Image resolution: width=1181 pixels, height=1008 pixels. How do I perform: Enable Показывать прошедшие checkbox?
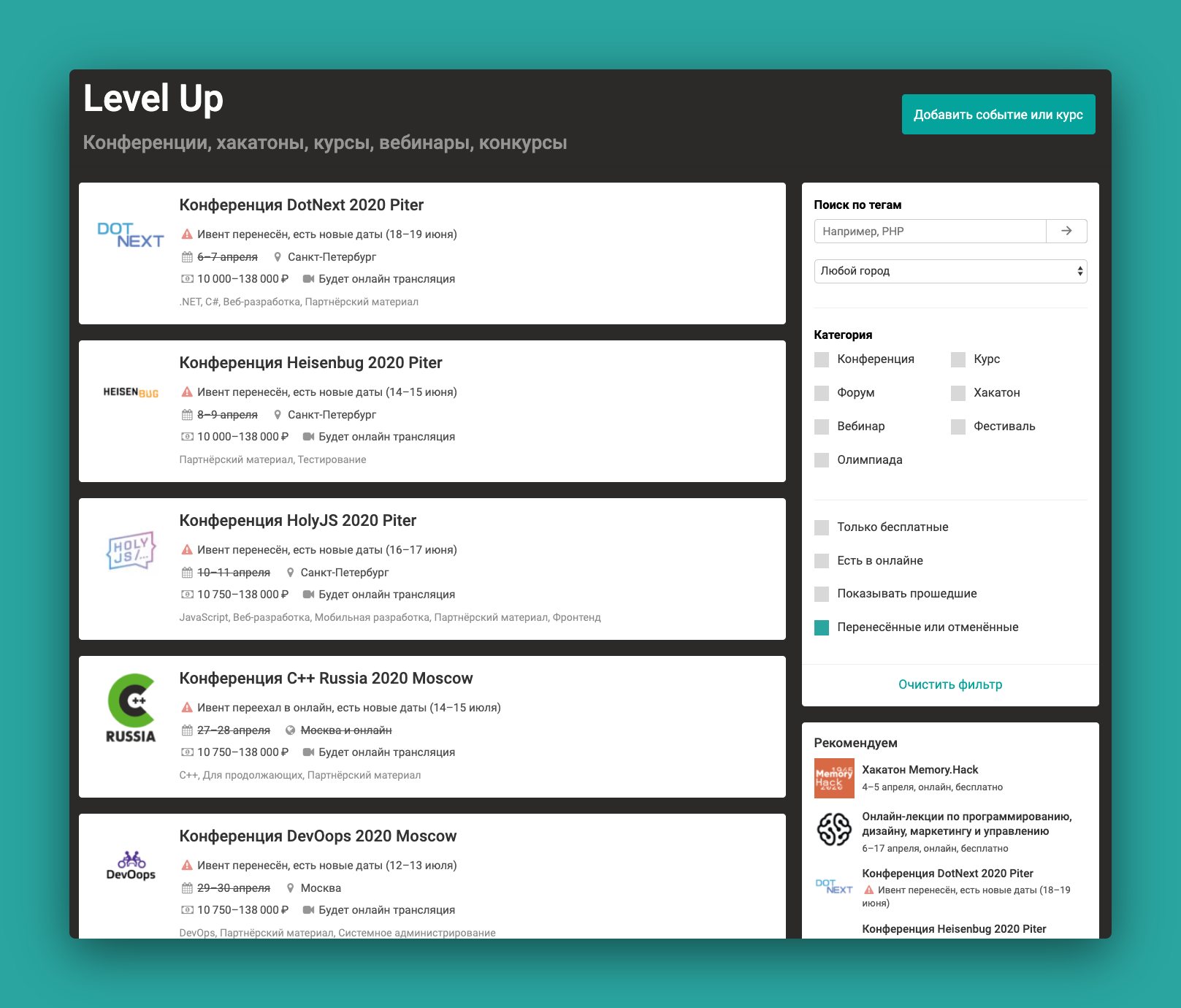[822, 594]
